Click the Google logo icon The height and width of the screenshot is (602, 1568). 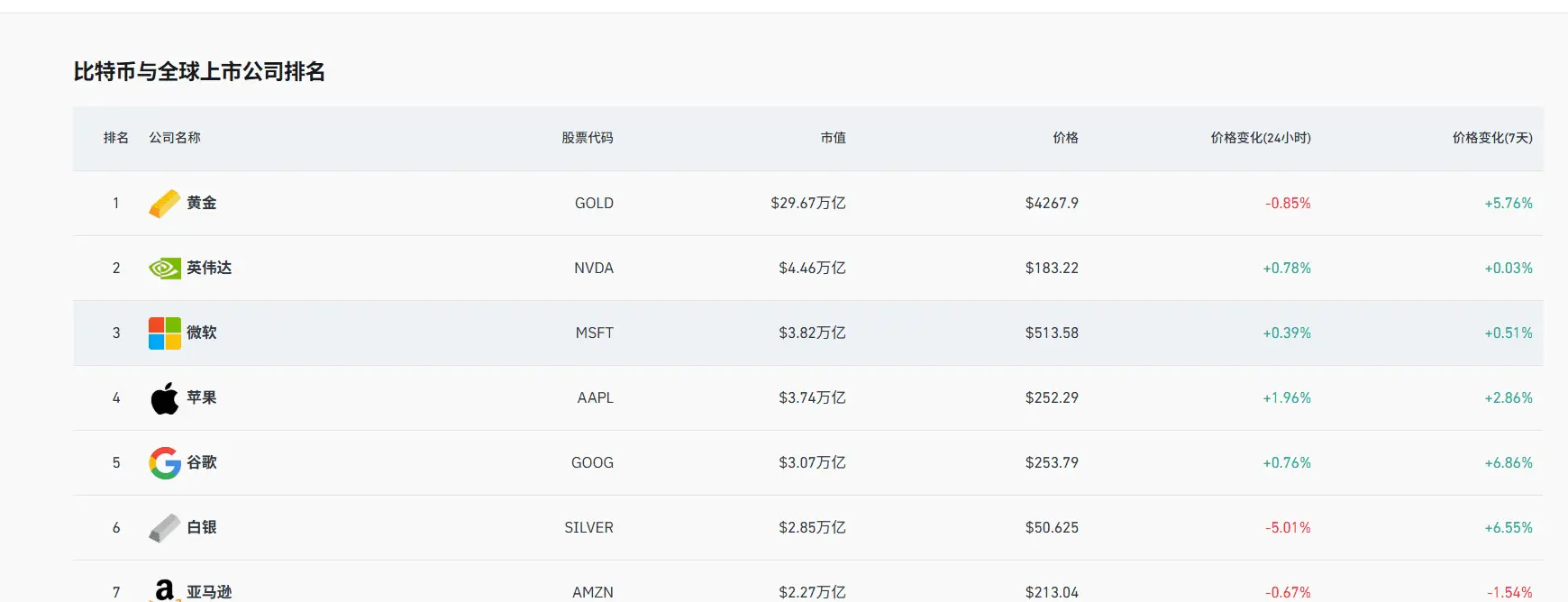(164, 463)
